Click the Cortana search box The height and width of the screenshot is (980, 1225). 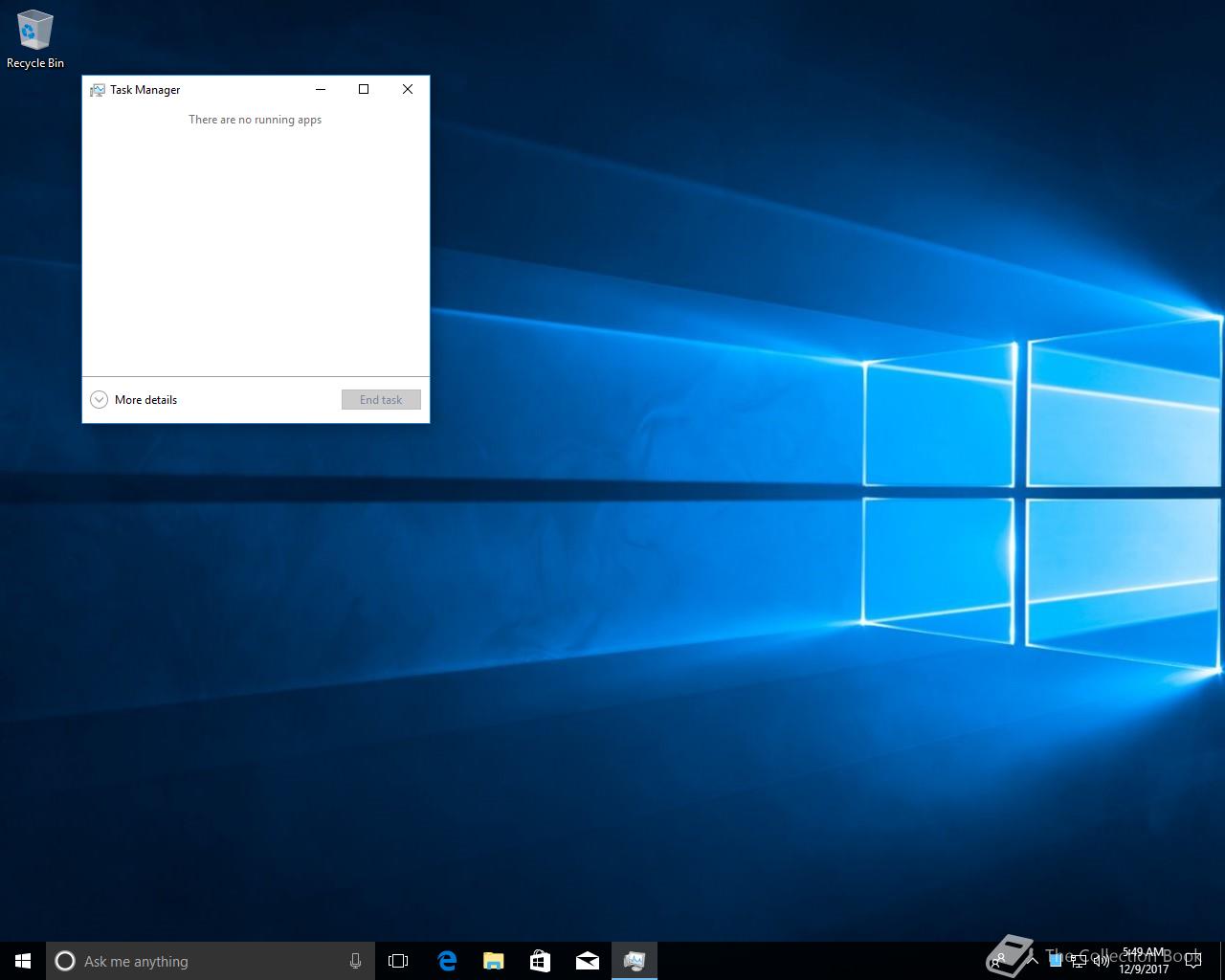201,961
